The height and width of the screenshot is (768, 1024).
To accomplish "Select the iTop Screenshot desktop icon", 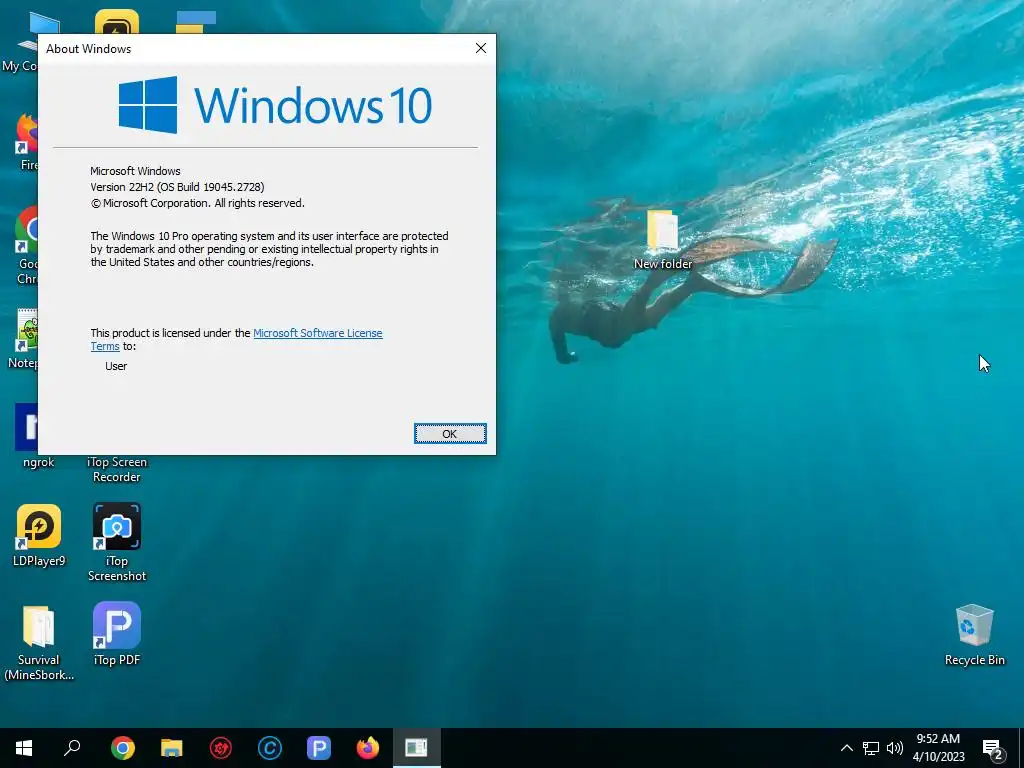I will click(117, 542).
